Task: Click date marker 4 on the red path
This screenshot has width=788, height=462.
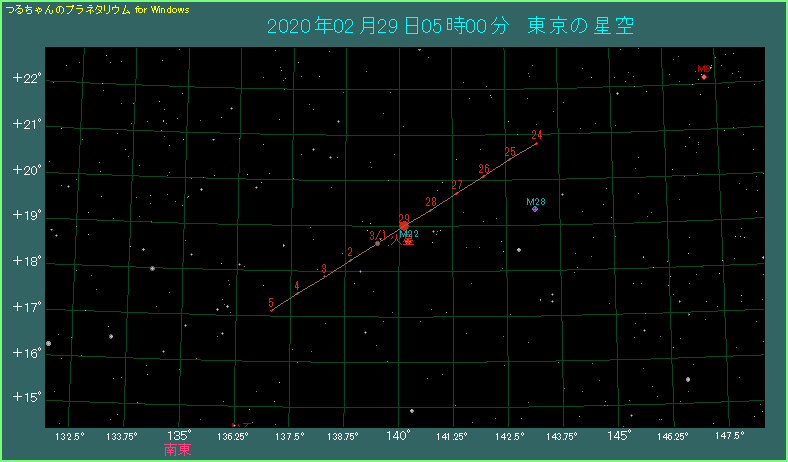Action: (x=296, y=286)
